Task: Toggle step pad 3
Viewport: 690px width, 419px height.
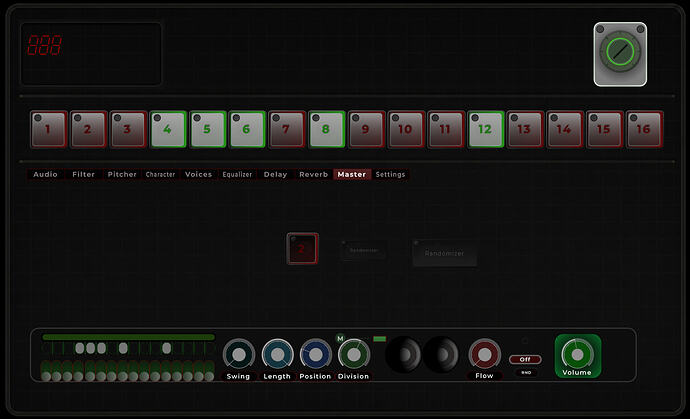Action: point(128,129)
